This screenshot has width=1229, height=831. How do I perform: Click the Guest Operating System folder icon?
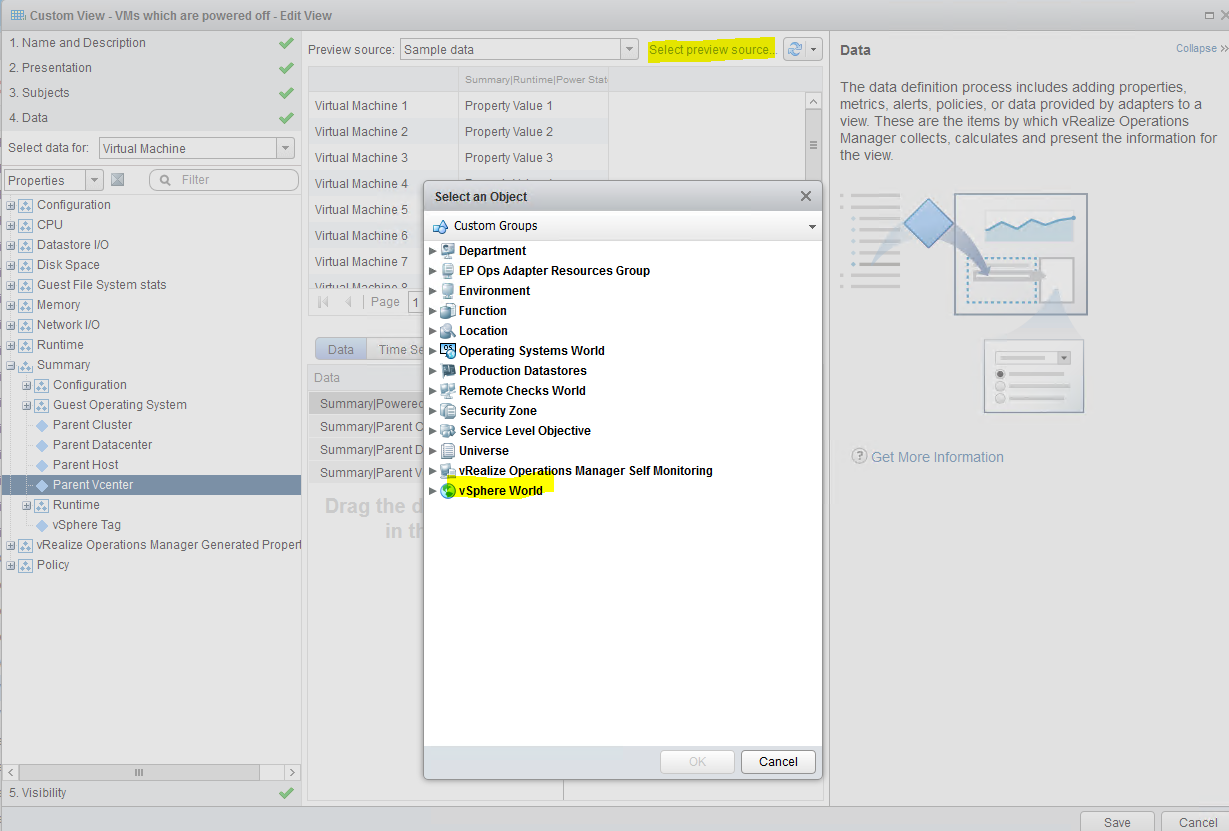42,405
